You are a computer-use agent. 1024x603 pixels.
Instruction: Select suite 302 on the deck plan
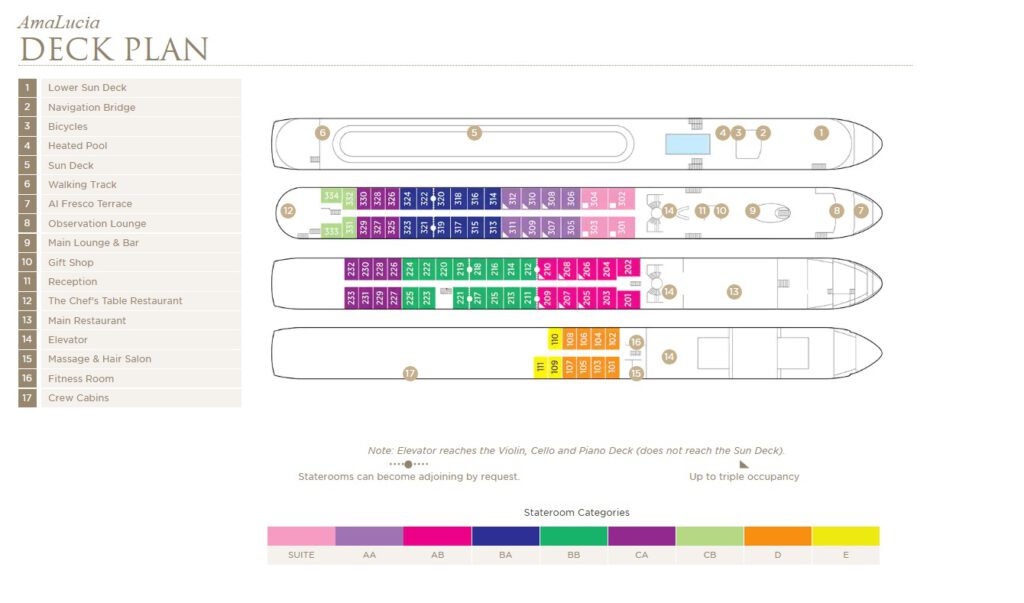coord(622,198)
